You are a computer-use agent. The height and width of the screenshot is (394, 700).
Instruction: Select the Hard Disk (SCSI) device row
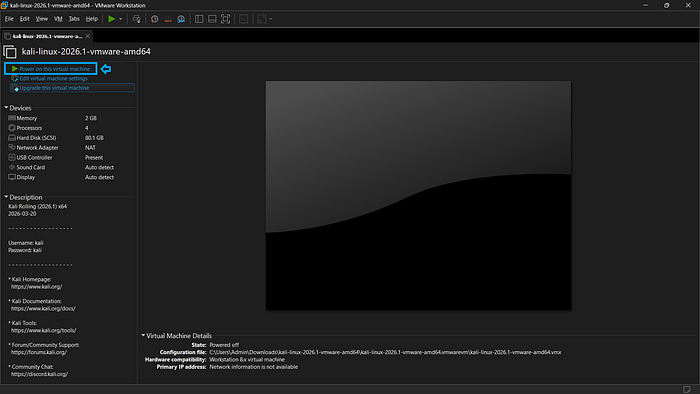tap(71, 138)
